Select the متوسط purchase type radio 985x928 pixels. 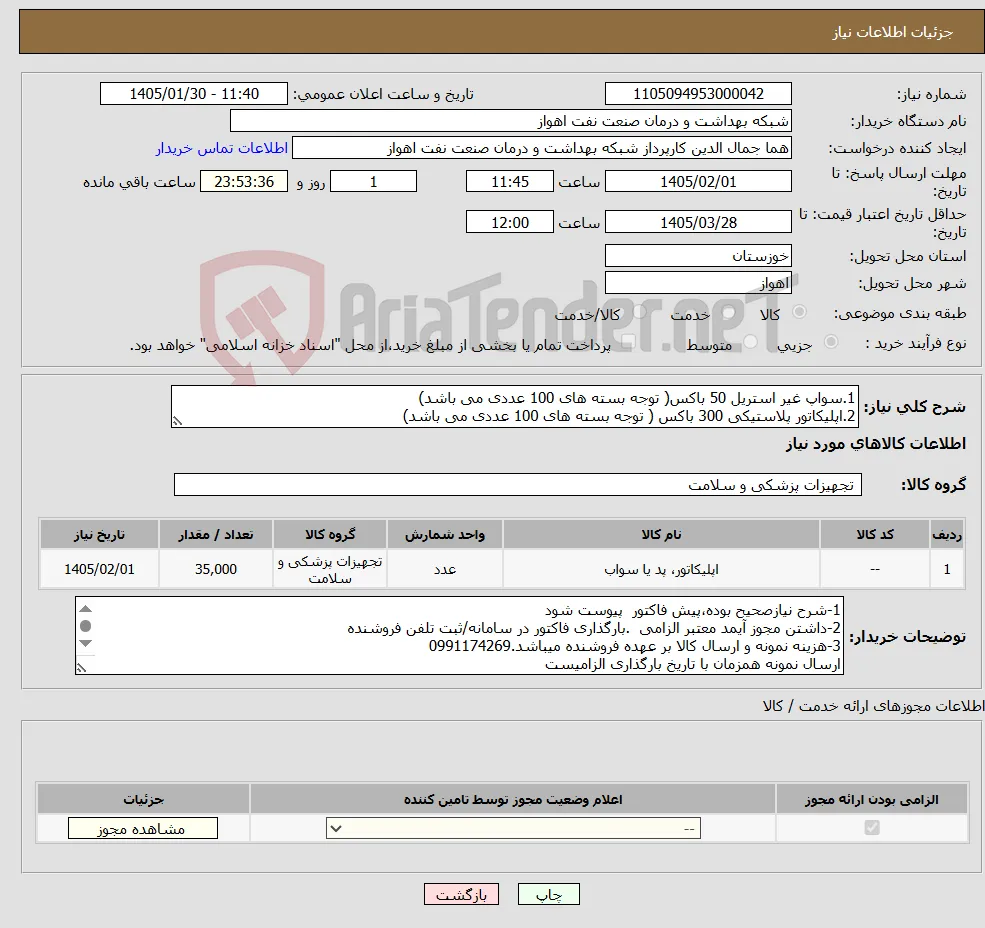coord(750,342)
